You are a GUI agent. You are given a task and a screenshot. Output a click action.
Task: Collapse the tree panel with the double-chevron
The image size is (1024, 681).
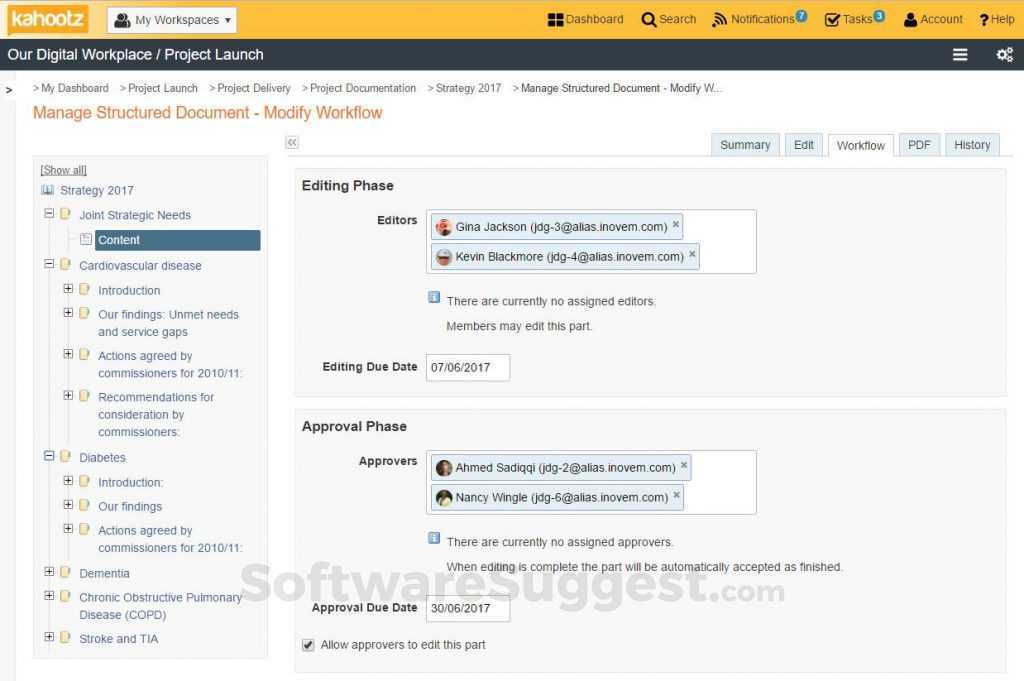tap(292, 142)
